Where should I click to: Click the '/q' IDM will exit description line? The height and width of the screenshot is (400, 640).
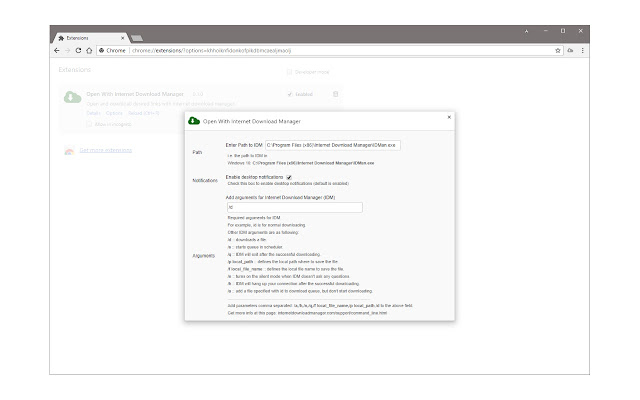[x=274, y=254]
